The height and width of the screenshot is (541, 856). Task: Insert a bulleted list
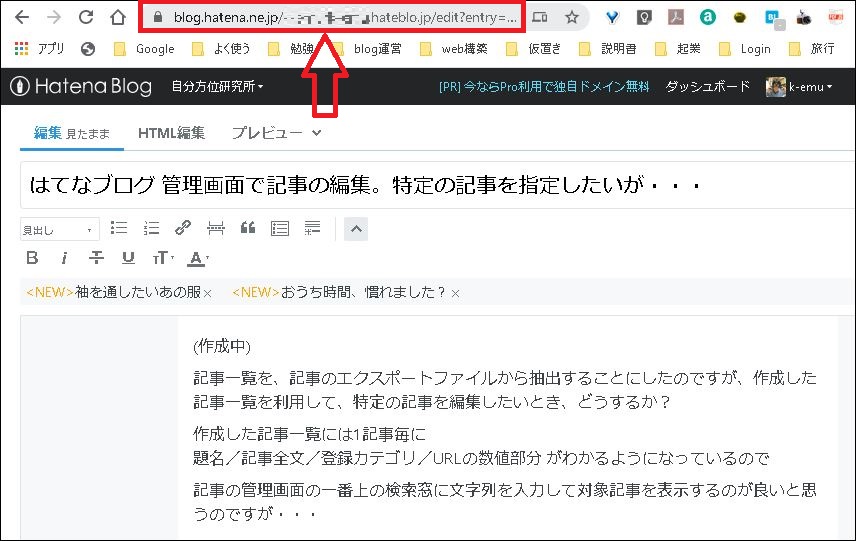pos(118,228)
